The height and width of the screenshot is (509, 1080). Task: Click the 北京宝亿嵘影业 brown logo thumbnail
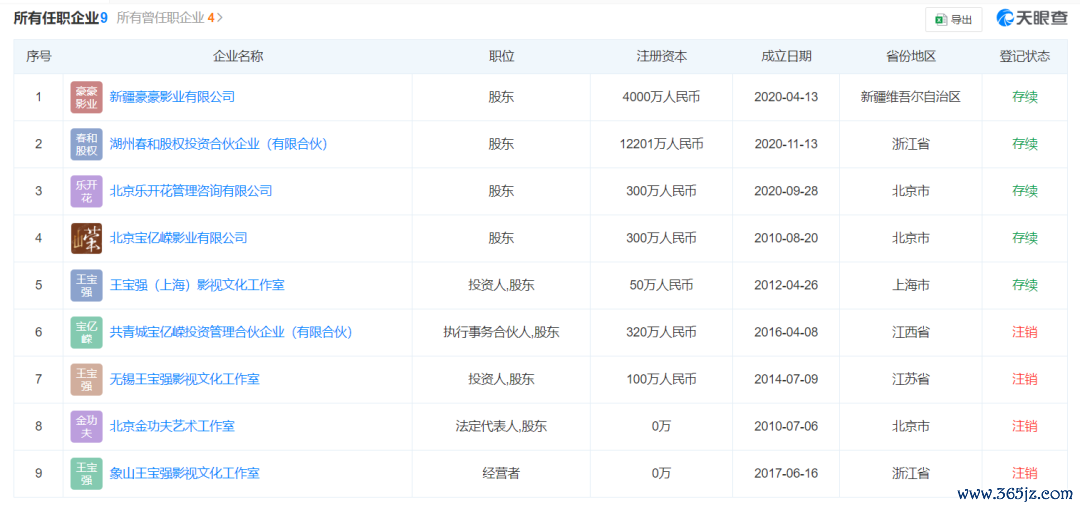(x=86, y=238)
